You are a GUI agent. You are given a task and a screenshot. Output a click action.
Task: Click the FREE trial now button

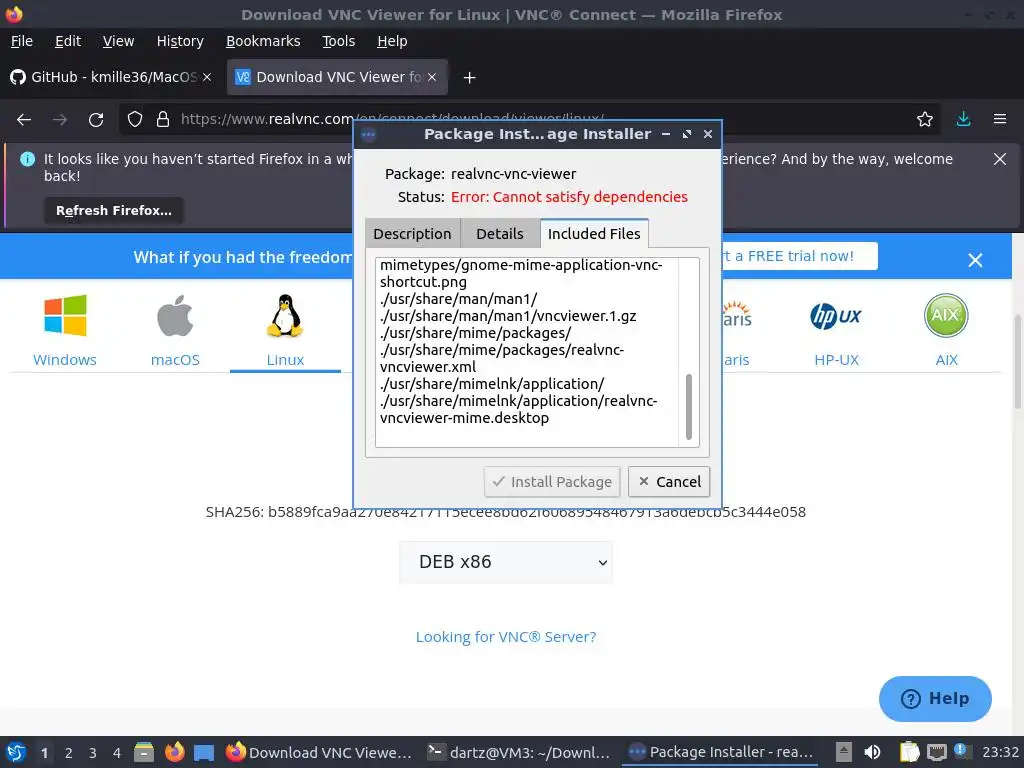799,256
